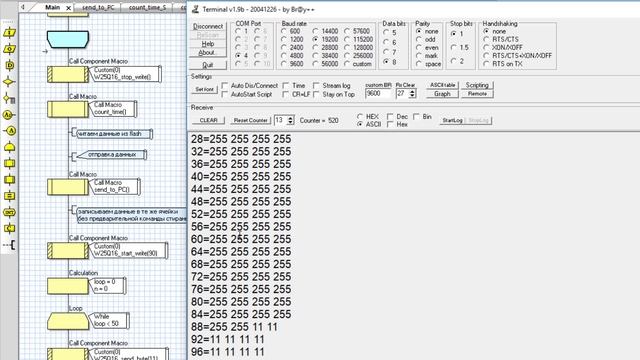640x360 pixels.
Task: Select the Goto Connection Point icon
Action: point(9,131)
